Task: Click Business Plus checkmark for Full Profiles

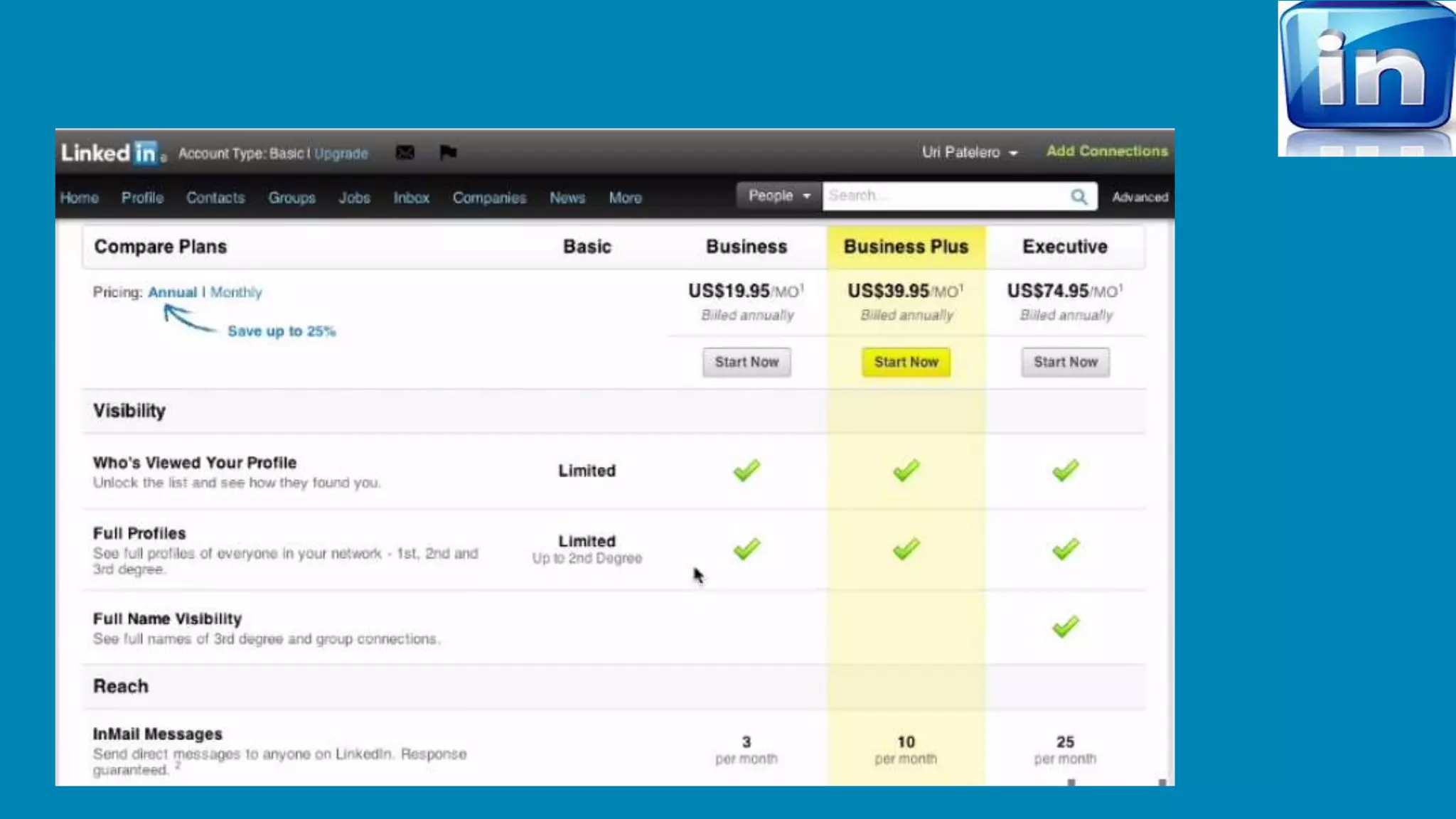Action: [906, 549]
